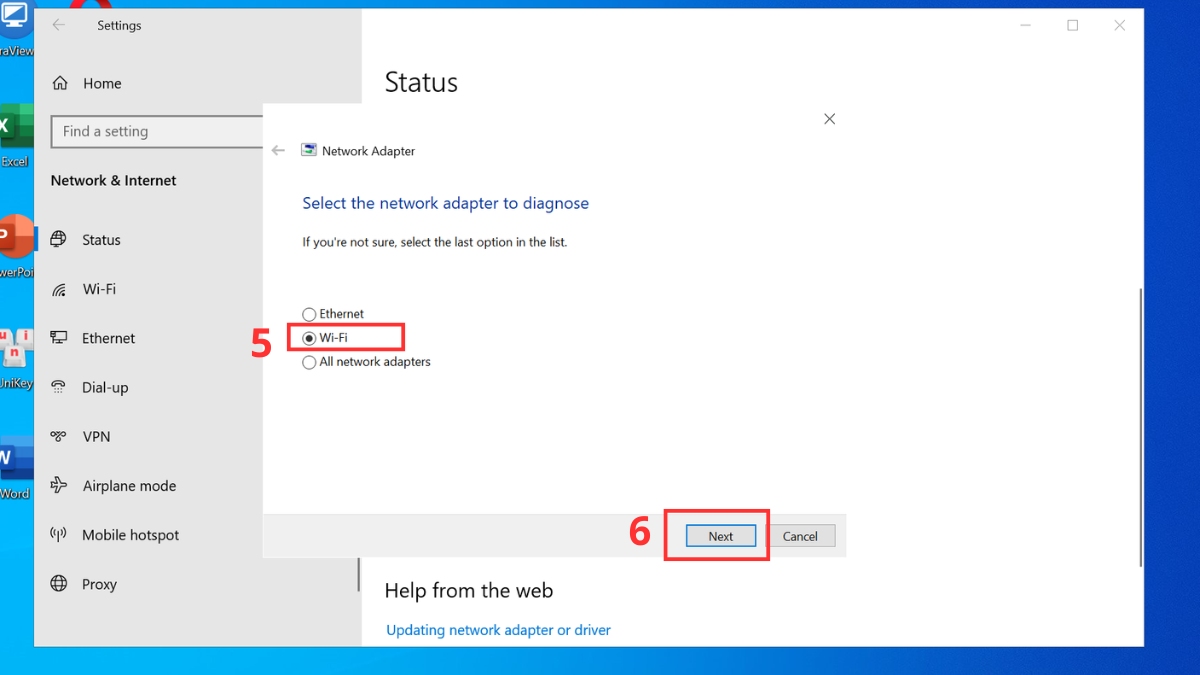Image resolution: width=1200 pixels, height=675 pixels.
Task: Click the Wi-Fi signal icon in sidebar
Action: 59,289
